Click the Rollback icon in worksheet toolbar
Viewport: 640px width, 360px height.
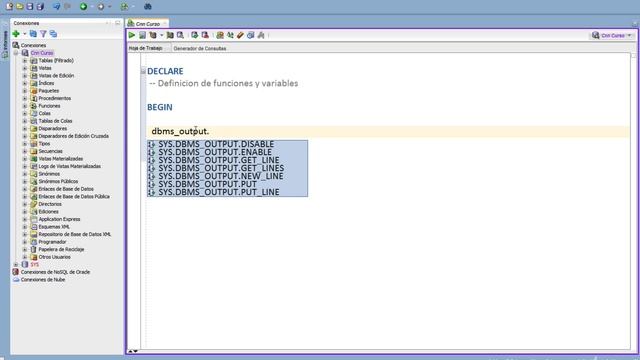point(205,36)
